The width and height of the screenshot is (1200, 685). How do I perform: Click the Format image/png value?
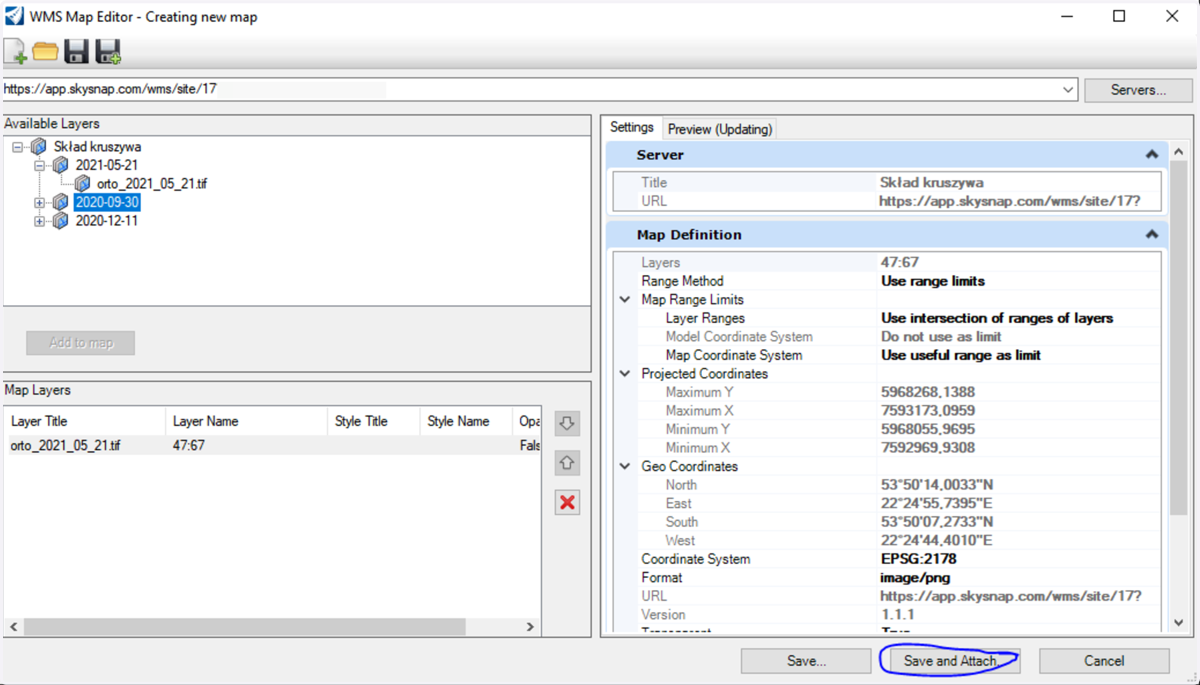(x=915, y=578)
